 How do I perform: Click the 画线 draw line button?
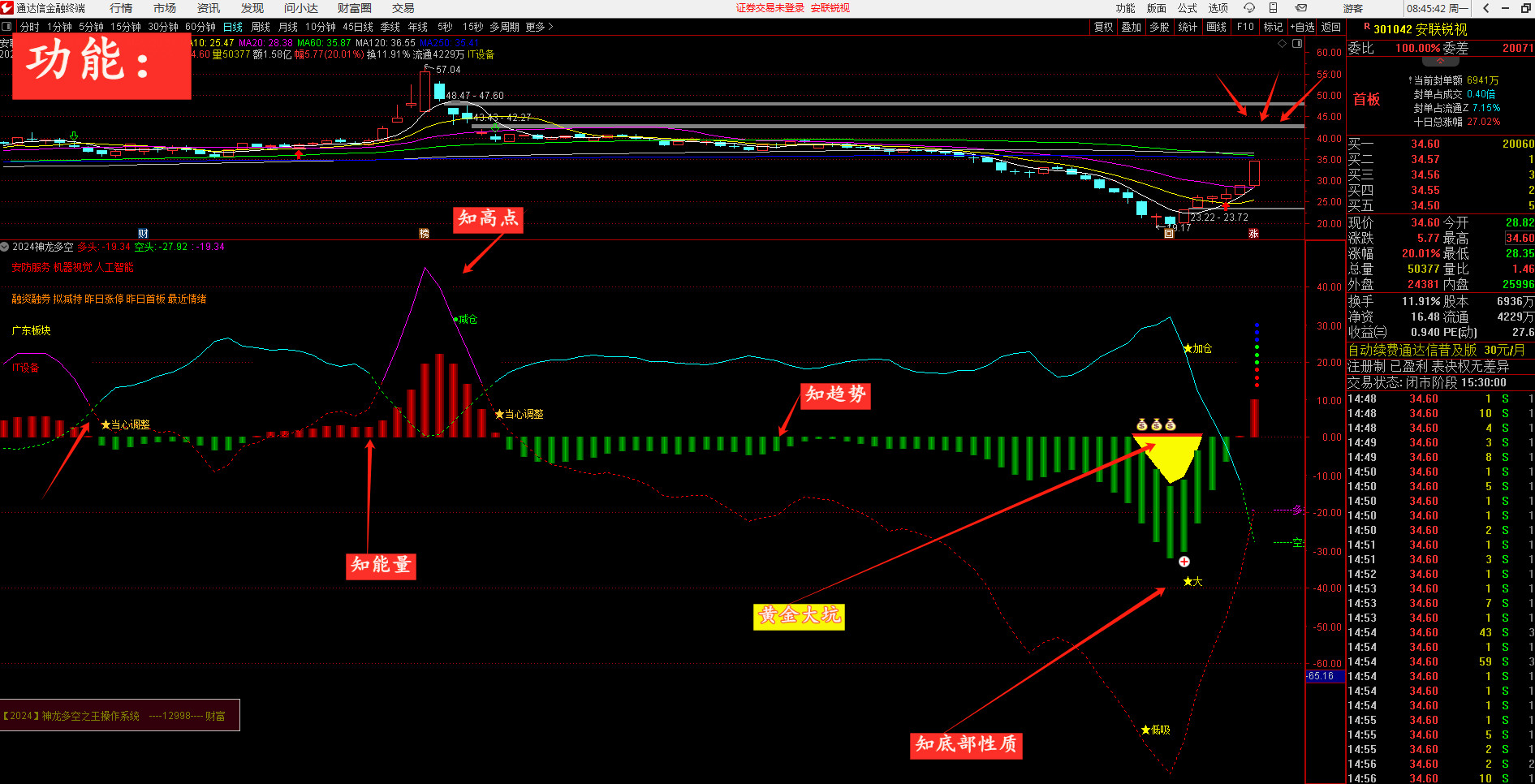tap(1217, 27)
